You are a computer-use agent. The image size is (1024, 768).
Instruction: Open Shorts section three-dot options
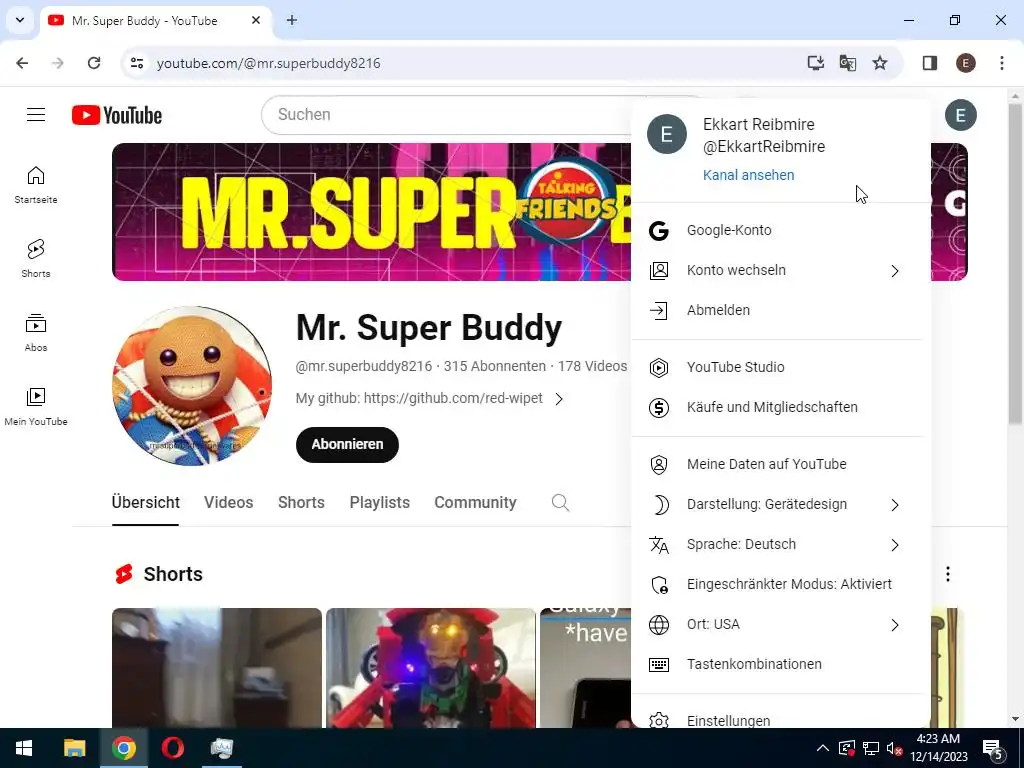pyautogui.click(x=948, y=574)
